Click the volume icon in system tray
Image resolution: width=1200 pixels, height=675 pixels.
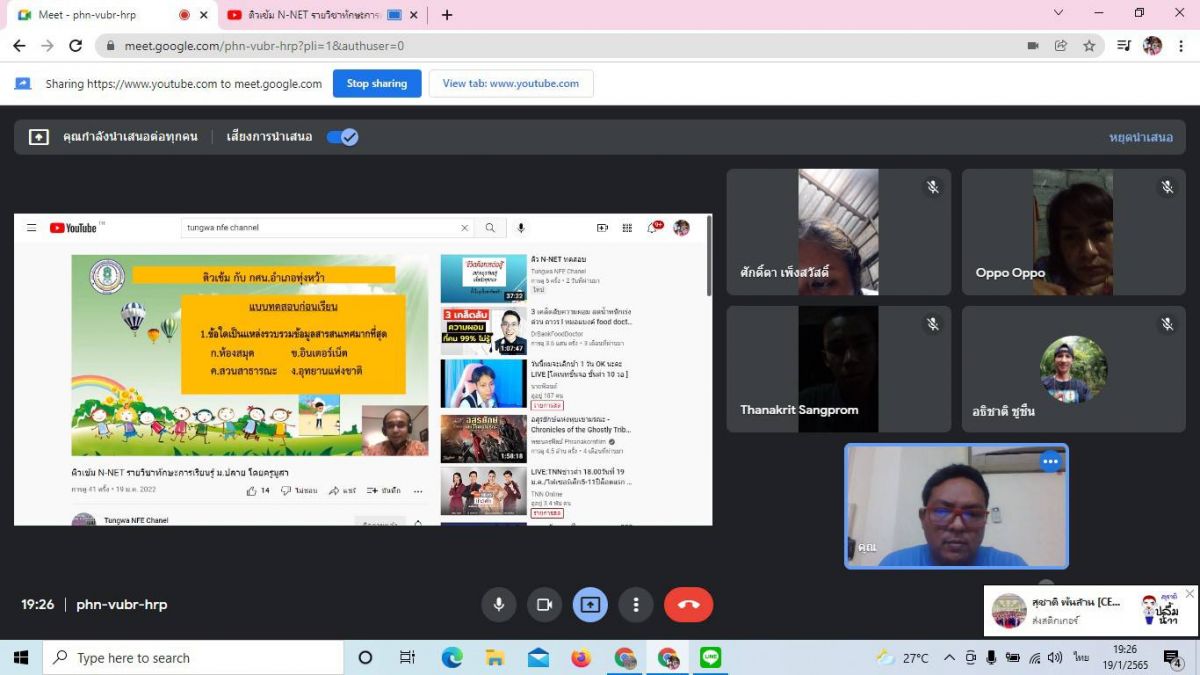click(1055, 657)
